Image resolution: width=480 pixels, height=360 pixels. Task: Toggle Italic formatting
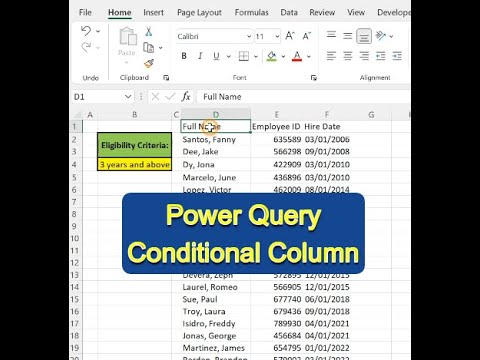click(x=200, y=56)
